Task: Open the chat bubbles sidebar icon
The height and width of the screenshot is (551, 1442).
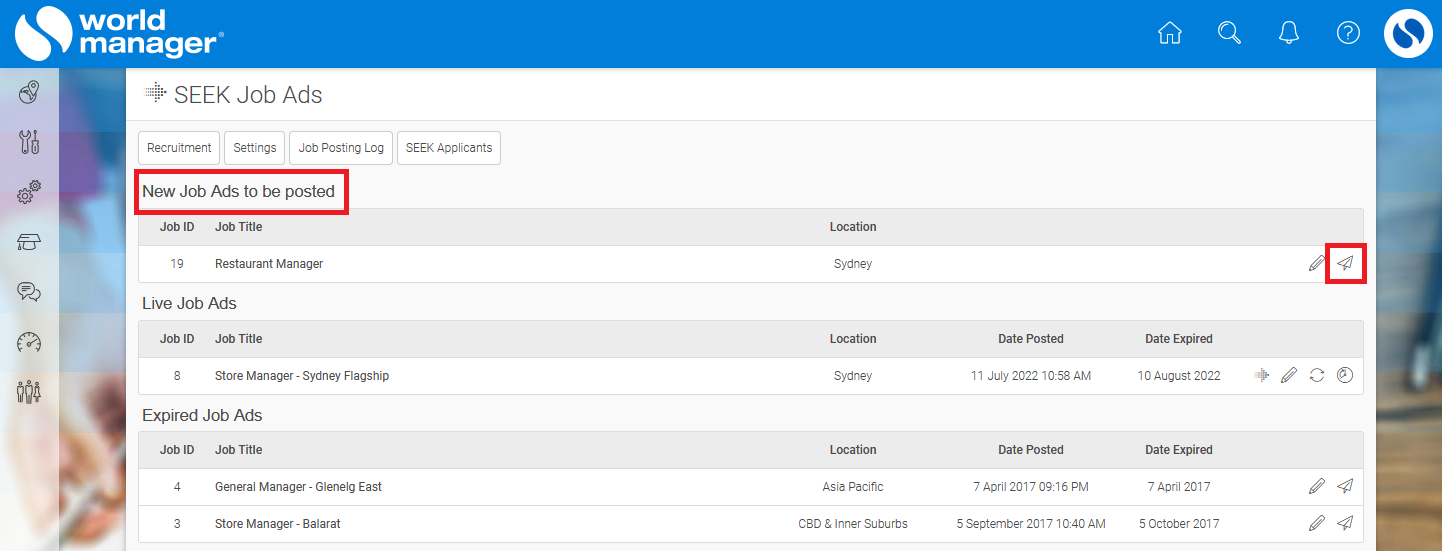Action: point(29,292)
